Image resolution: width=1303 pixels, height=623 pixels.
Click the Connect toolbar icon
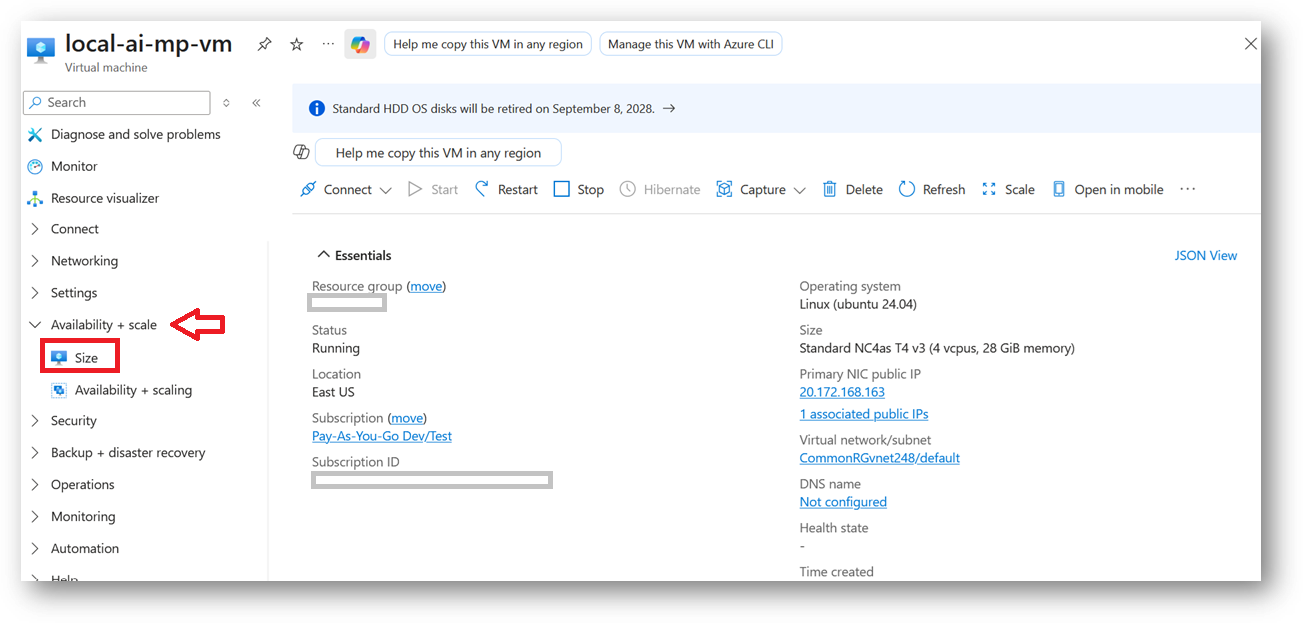(x=308, y=189)
